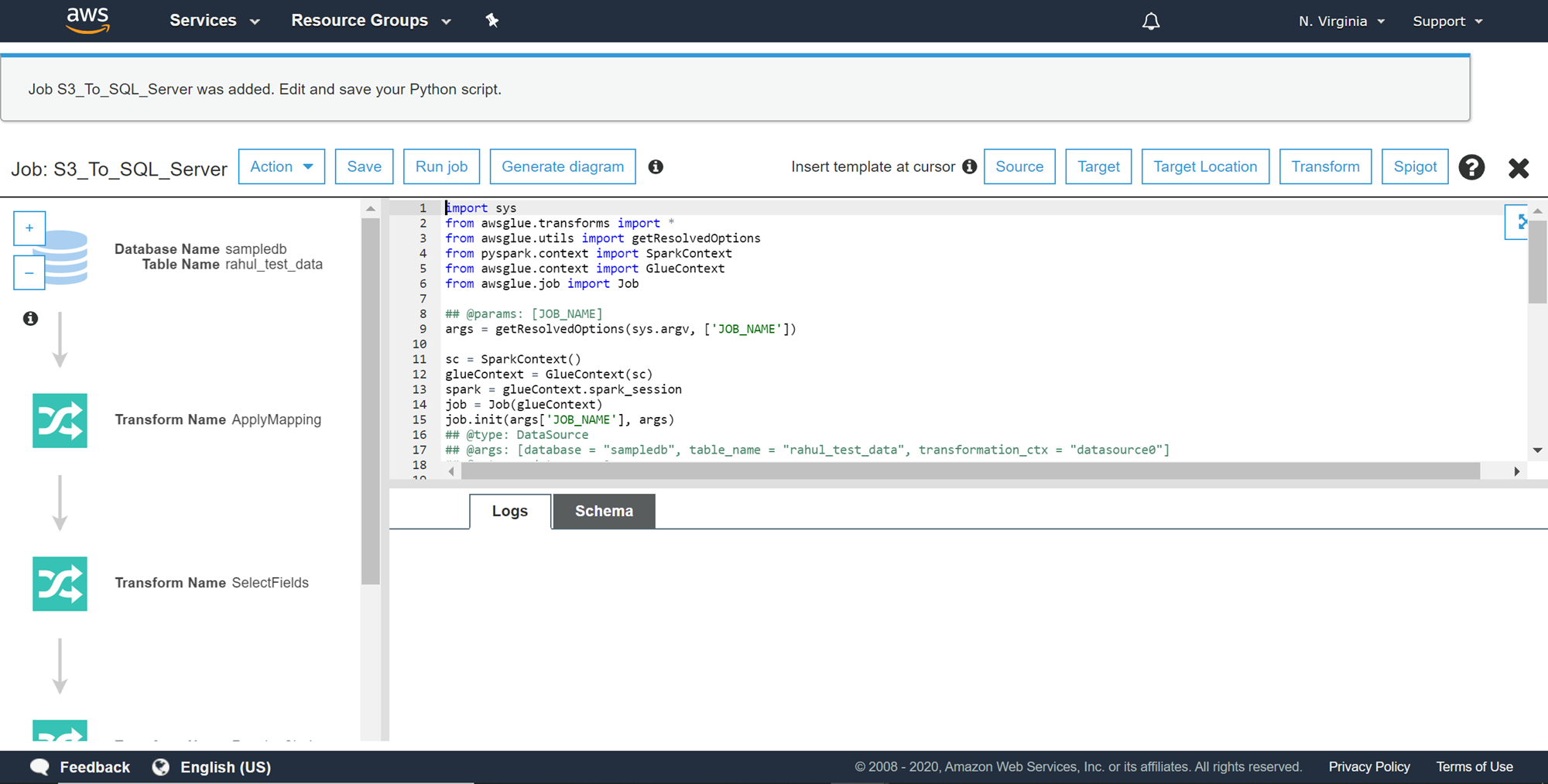Select the Logs tab
1548x784 pixels.
tap(509, 512)
